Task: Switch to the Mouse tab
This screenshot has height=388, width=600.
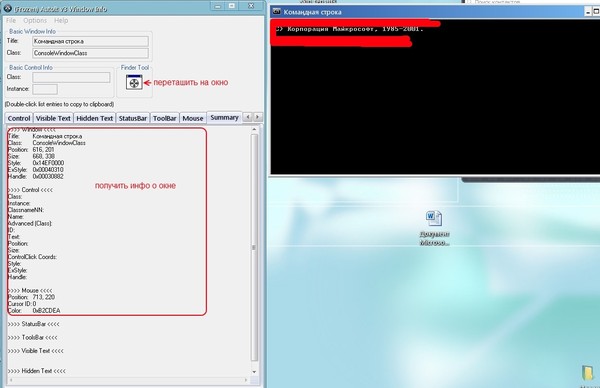Action: tap(192, 118)
